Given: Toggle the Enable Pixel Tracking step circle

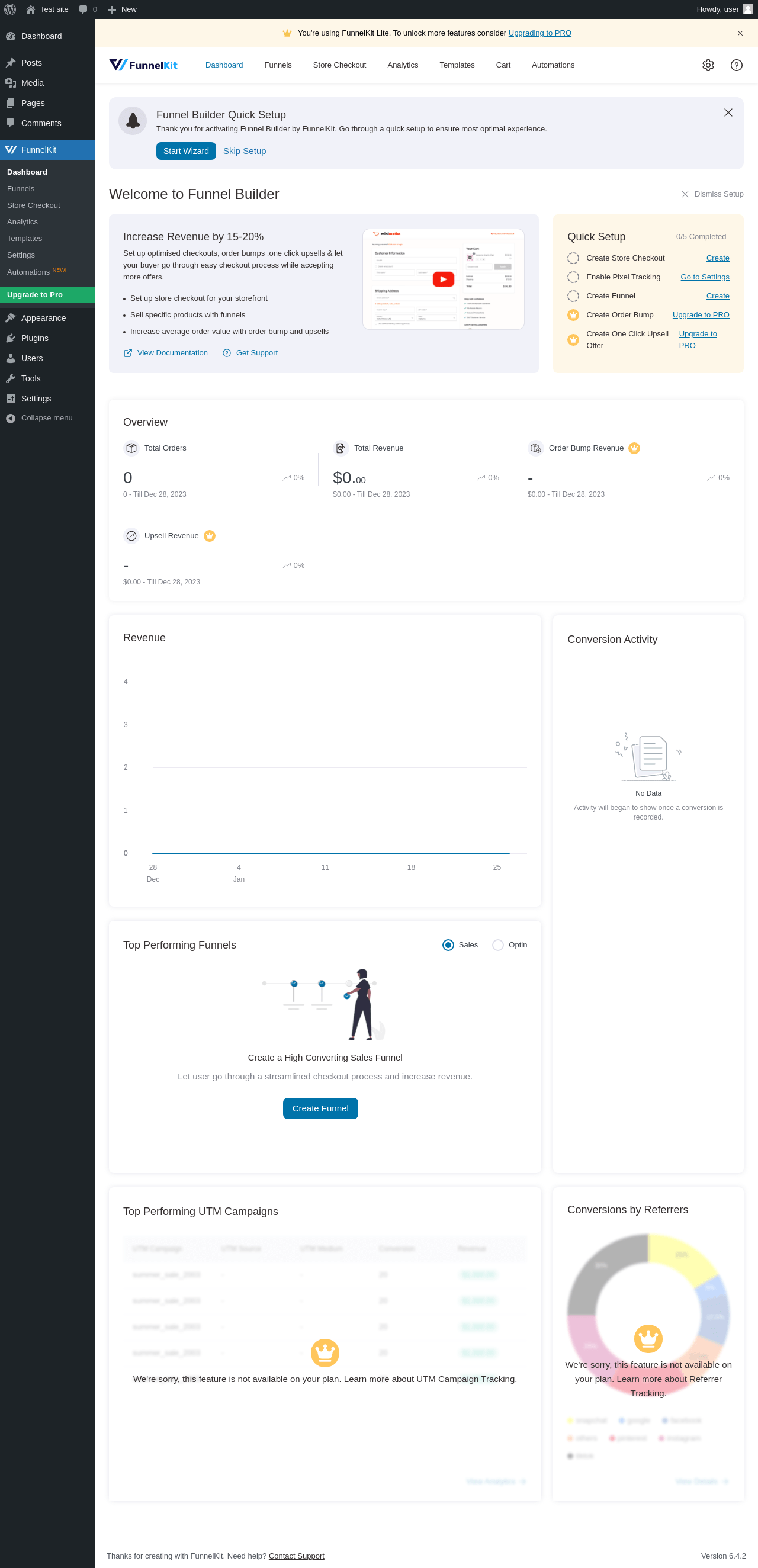Looking at the screenshot, I should tap(573, 277).
